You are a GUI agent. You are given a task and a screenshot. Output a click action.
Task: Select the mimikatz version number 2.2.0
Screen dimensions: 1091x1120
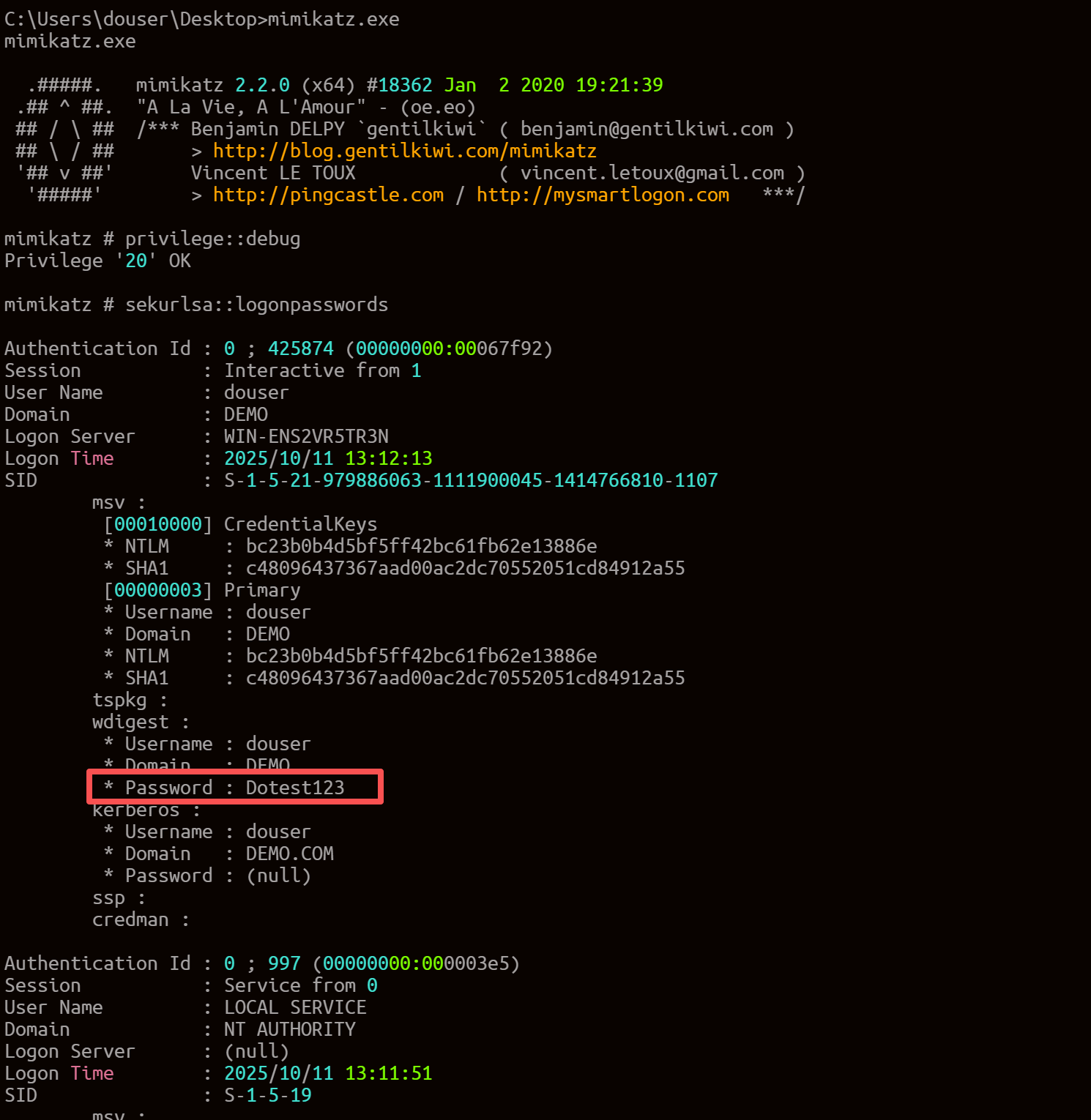(x=262, y=86)
